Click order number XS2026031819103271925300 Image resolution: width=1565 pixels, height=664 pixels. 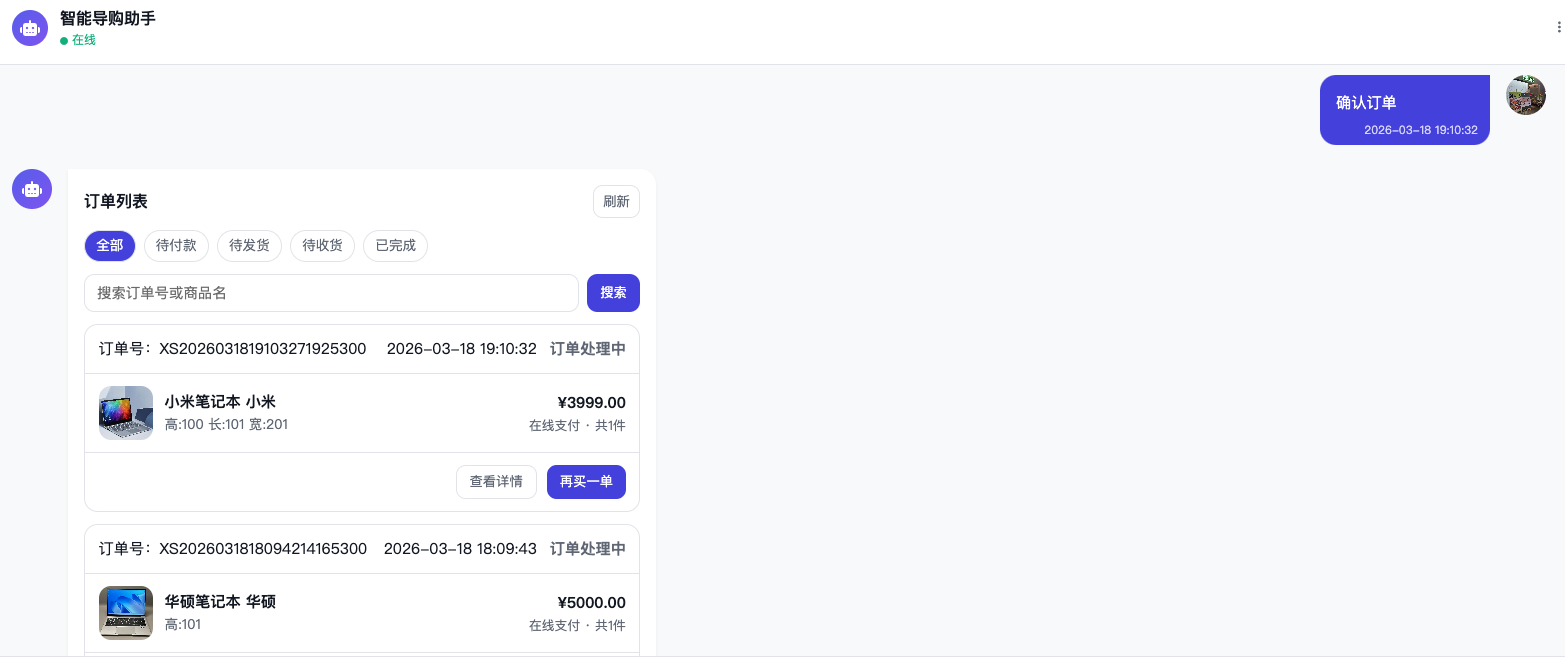263,349
